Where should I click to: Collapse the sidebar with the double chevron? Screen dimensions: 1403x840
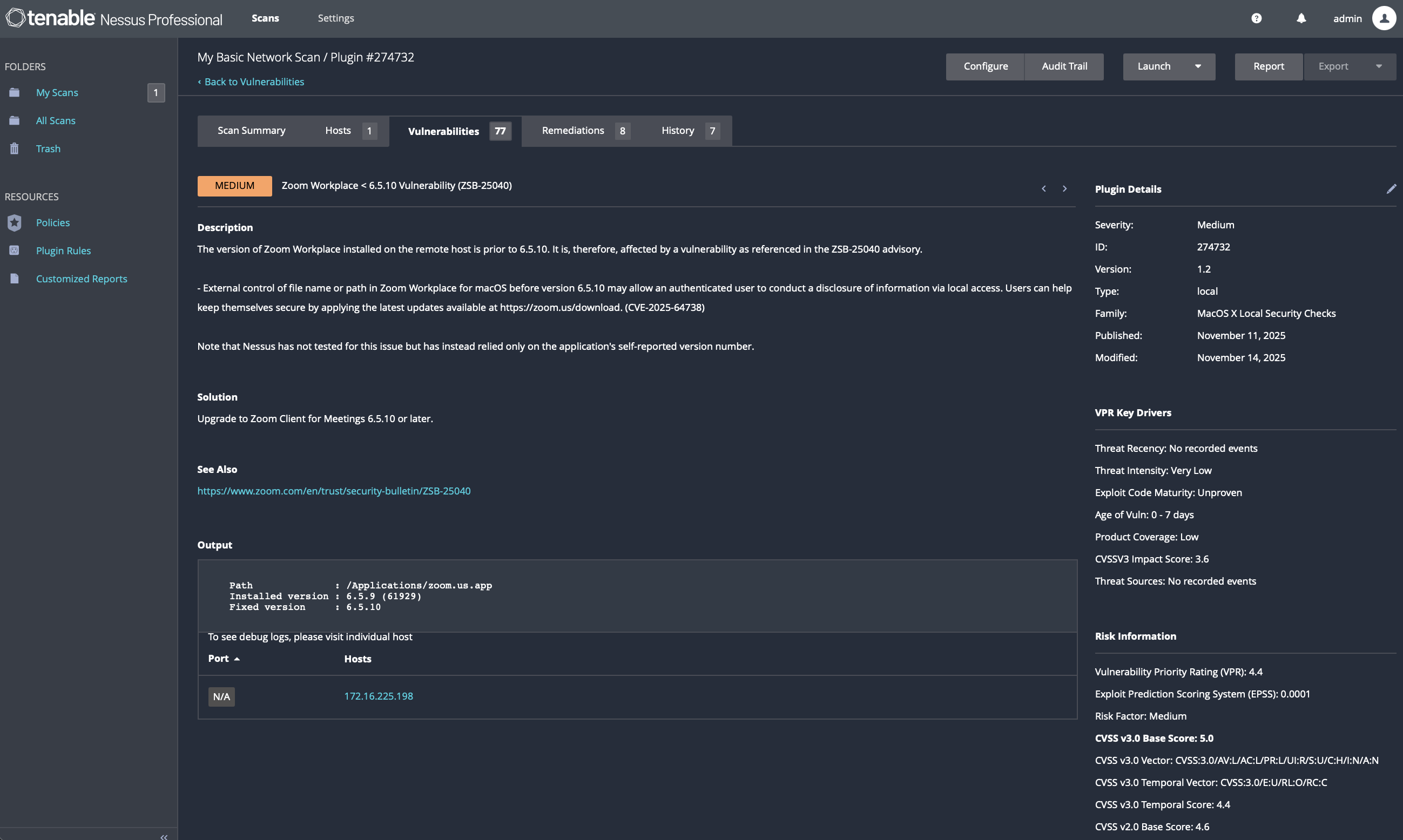coord(163,836)
